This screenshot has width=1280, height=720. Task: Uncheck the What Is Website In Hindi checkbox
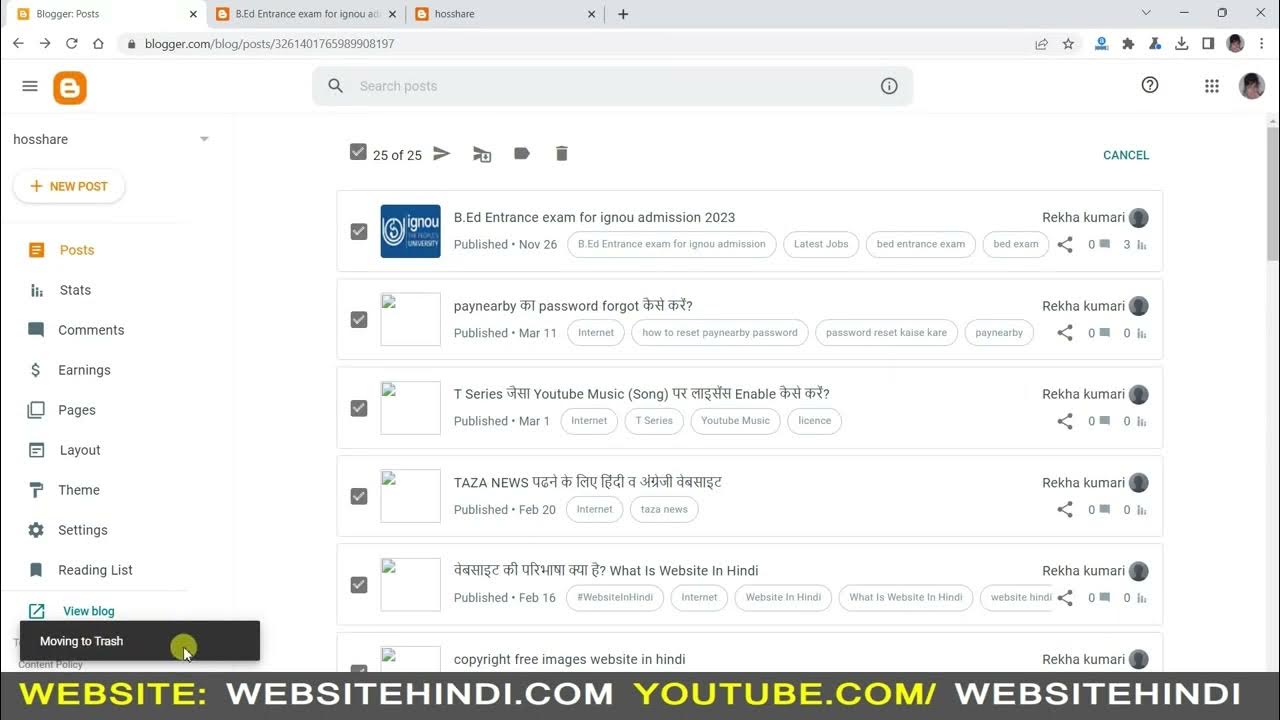pos(359,585)
